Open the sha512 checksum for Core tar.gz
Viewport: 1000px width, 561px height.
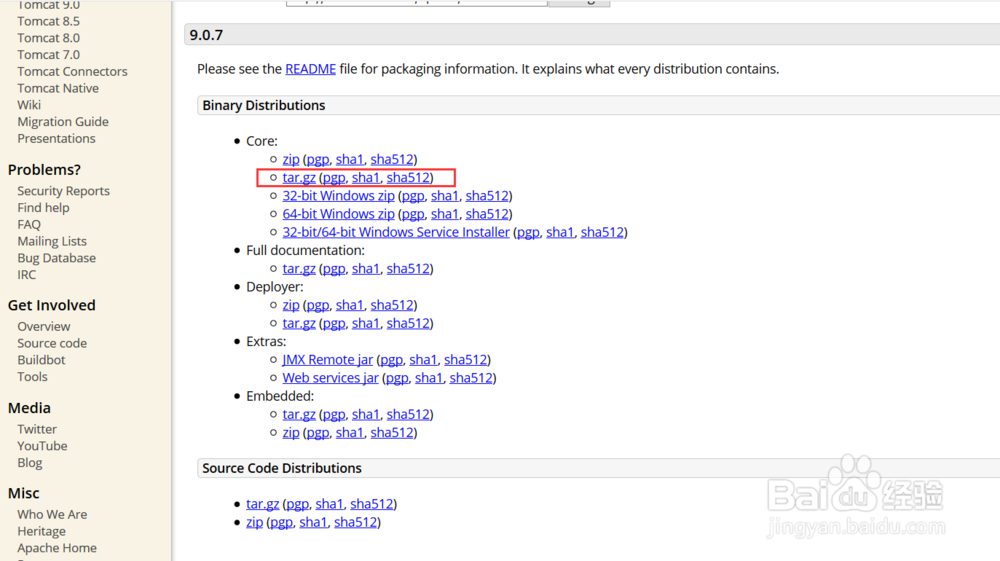[408, 178]
